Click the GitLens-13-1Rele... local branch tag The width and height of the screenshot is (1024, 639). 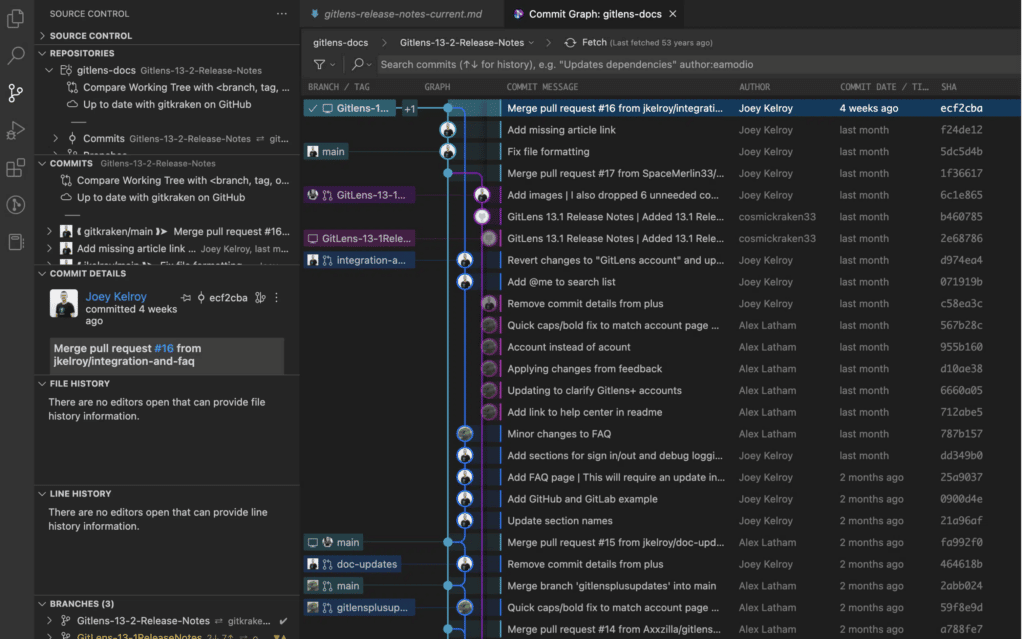pyautogui.click(x=359, y=238)
